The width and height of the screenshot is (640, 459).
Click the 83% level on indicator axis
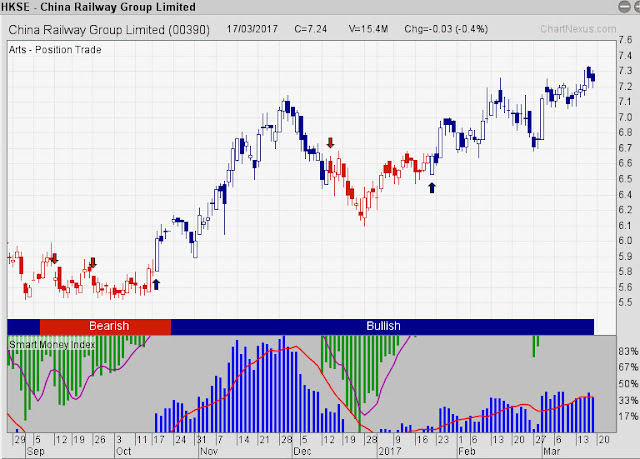click(628, 351)
